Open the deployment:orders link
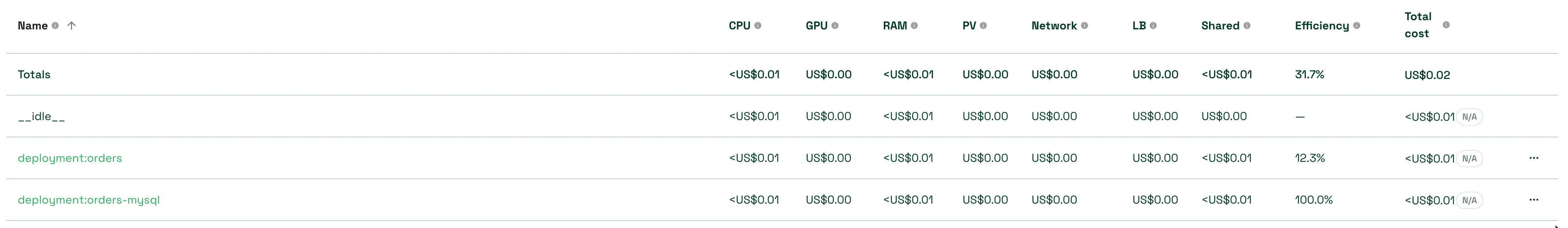1568x228 pixels. coord(70,158)
